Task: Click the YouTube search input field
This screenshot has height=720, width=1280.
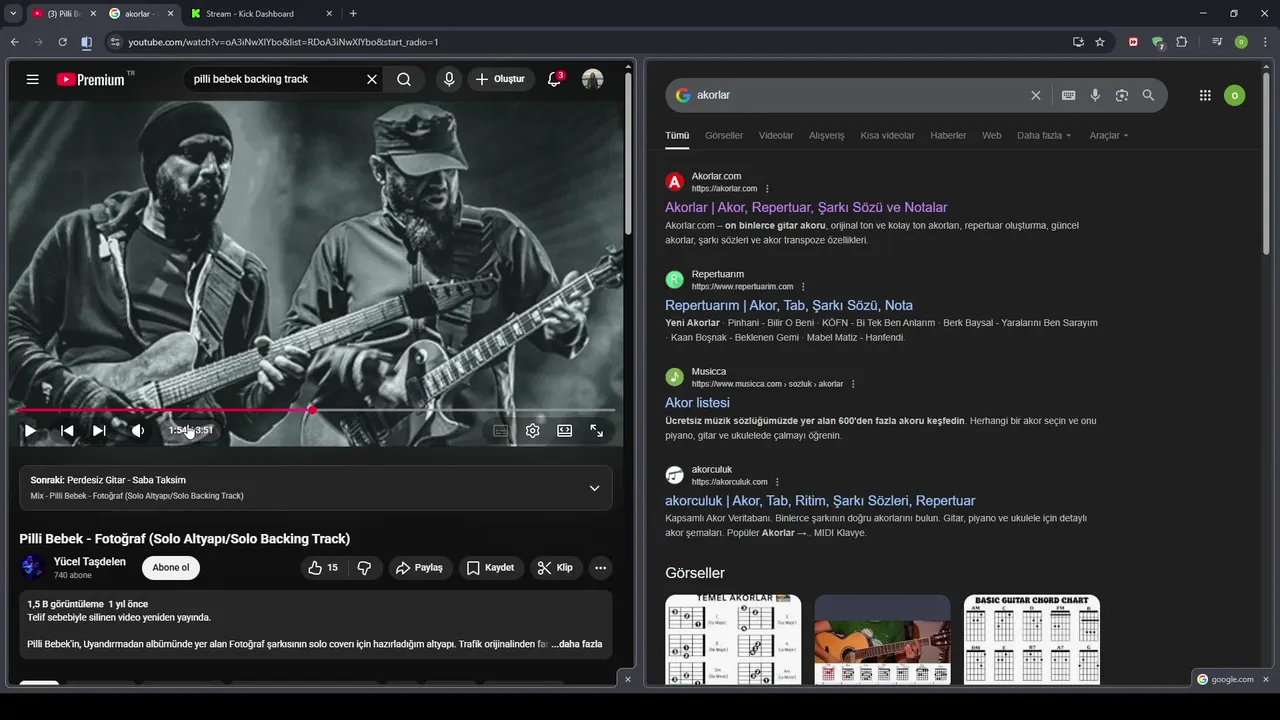Action: tap(275, 79)
